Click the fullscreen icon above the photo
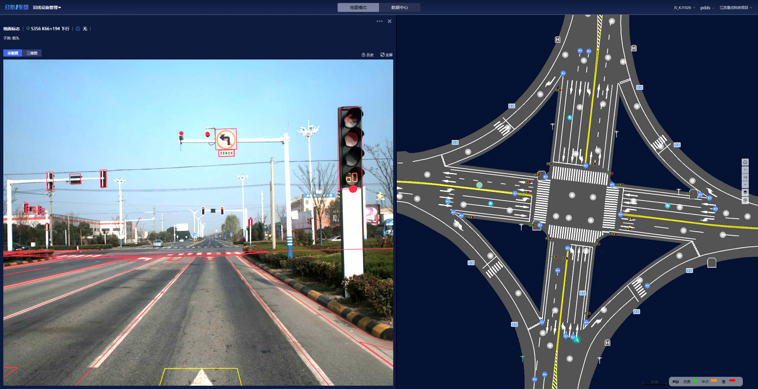 (x=387, y=55)
